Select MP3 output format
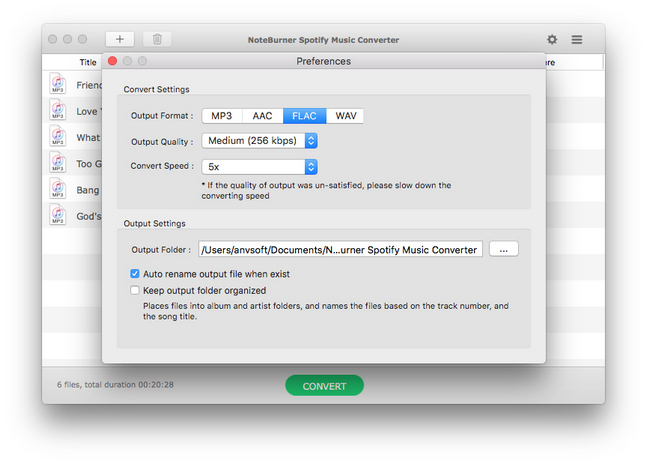 click(222, 116)
